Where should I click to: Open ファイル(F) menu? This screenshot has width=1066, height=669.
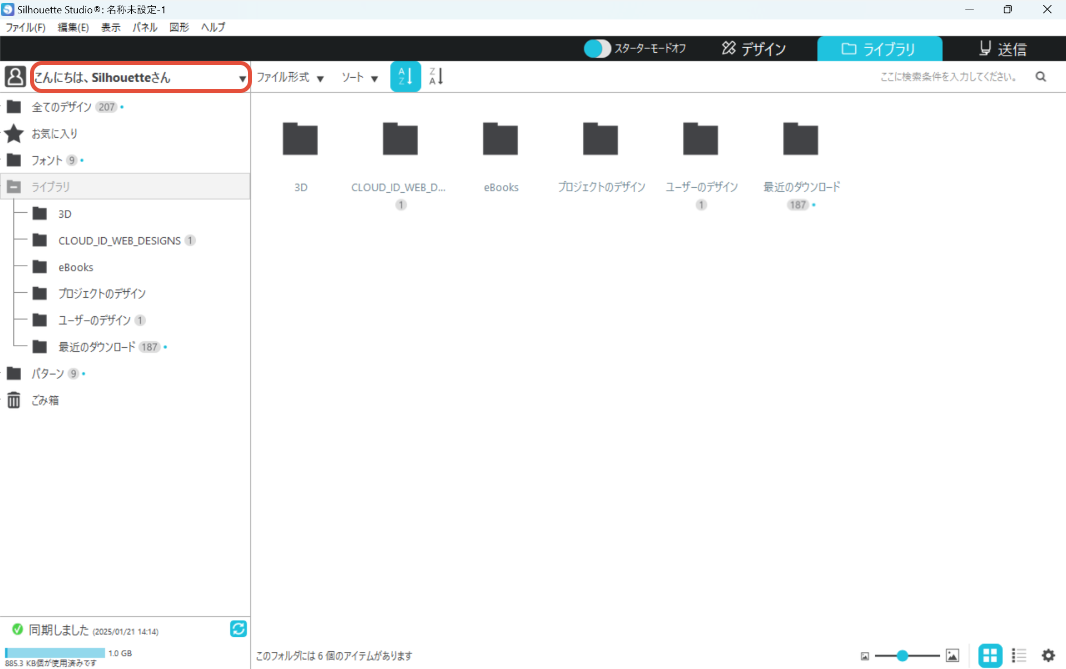pos(26,27)
